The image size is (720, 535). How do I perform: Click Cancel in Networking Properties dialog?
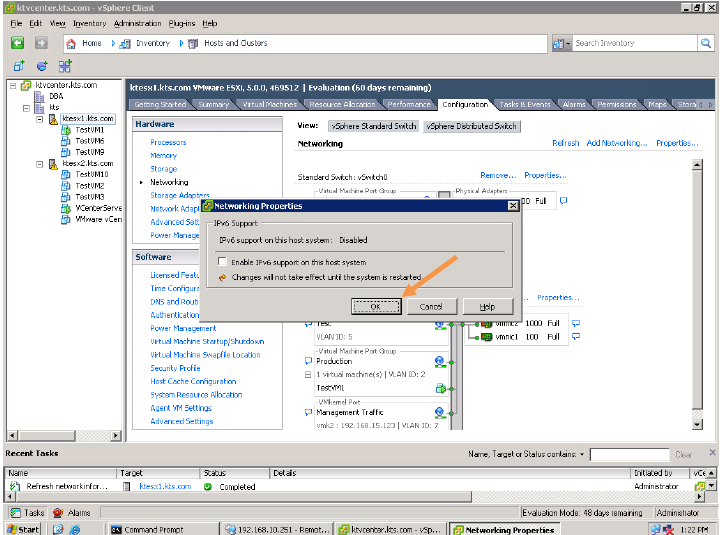coord(431,306)
